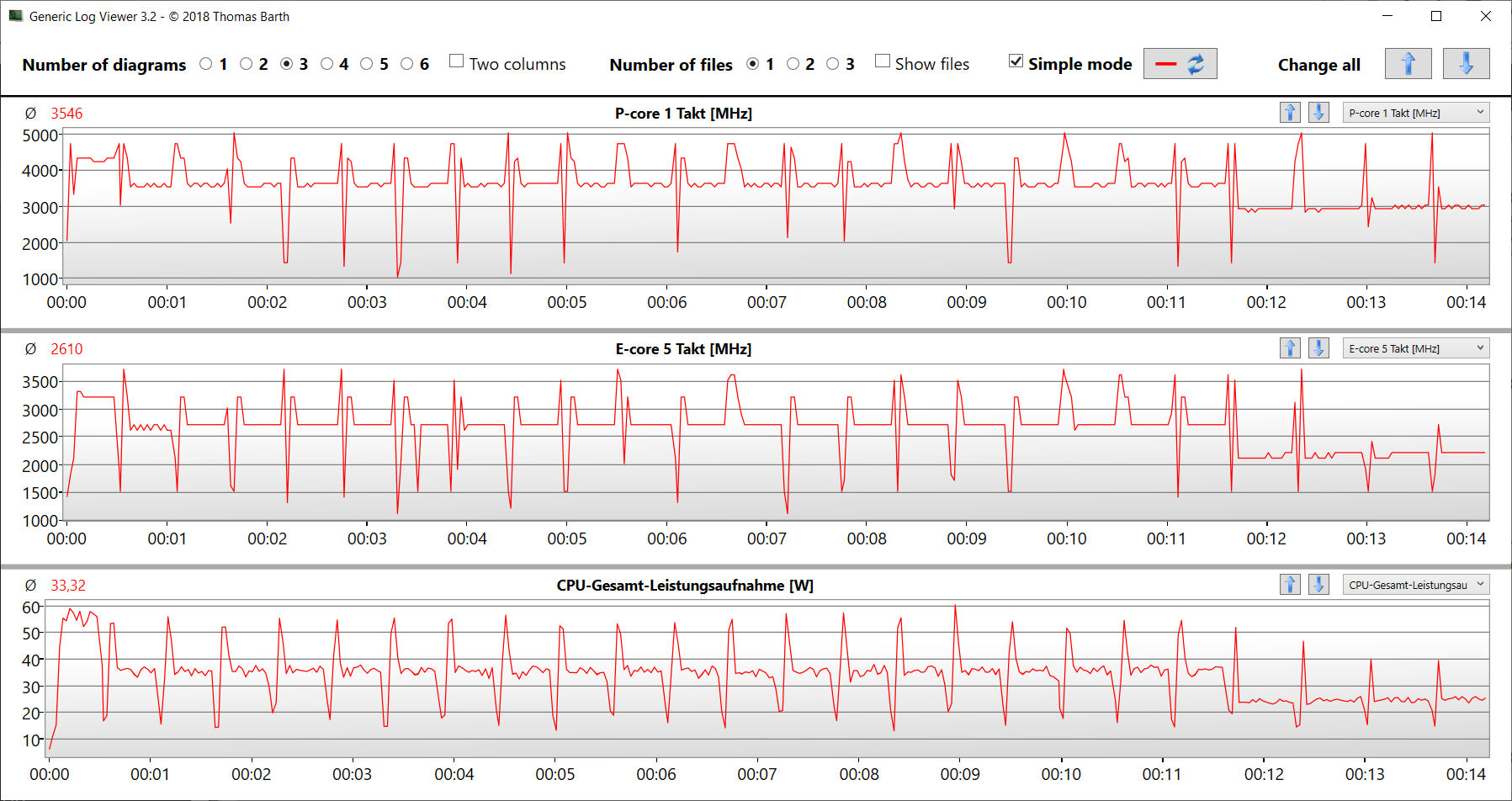Set number of diagrams to 6
Viewport: 1512px width, 801px height.
(x=407, y=64)
